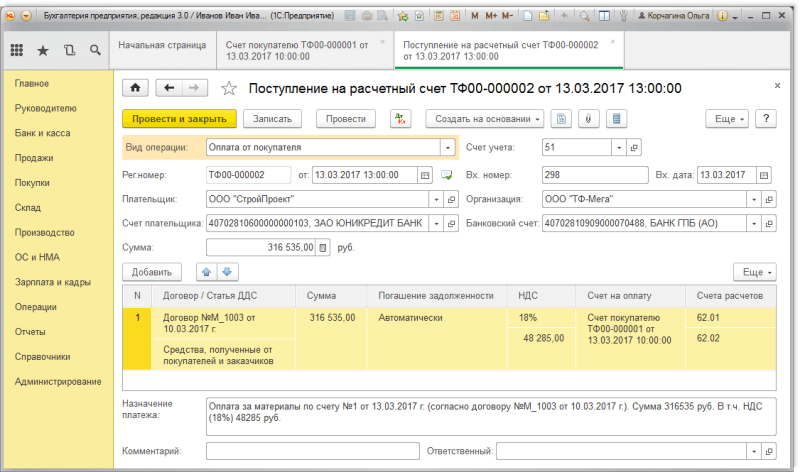Click Вх. номер field with 298

[595, 175]
